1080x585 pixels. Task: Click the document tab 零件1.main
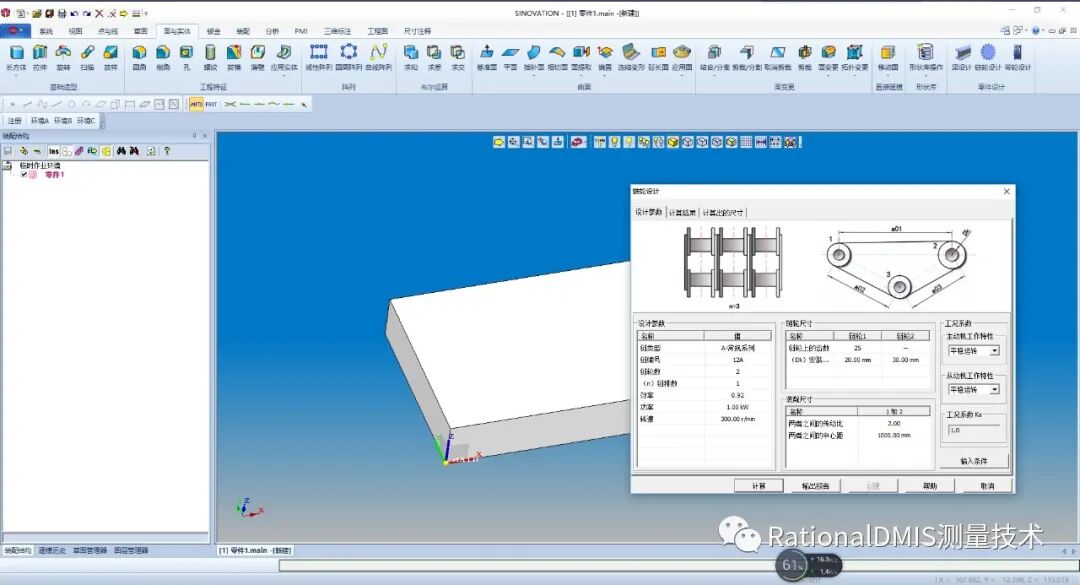pyautogui.click(x=254, y=551)
